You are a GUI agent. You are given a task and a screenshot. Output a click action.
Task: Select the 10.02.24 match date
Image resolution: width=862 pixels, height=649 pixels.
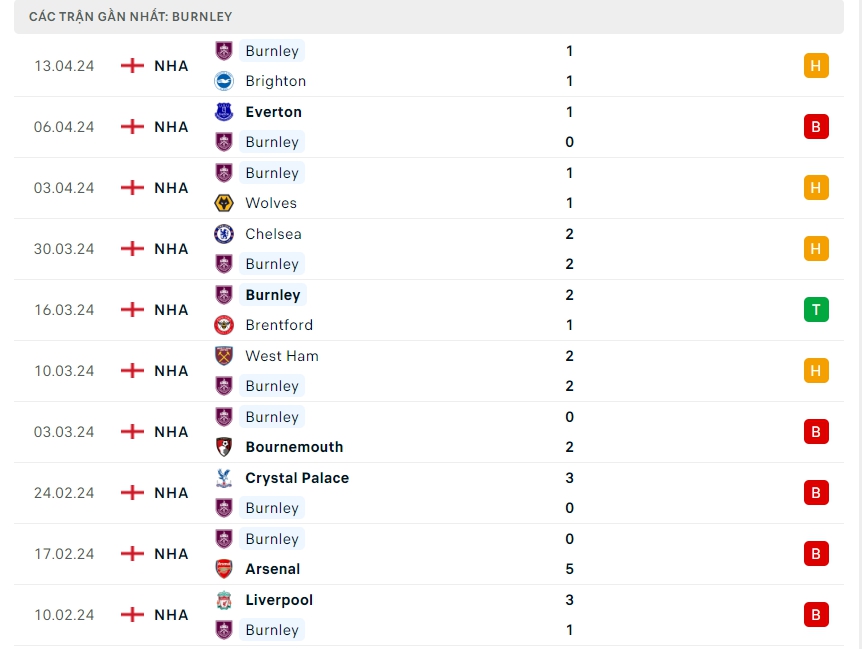pyautogui.click(x=64, y=615)
